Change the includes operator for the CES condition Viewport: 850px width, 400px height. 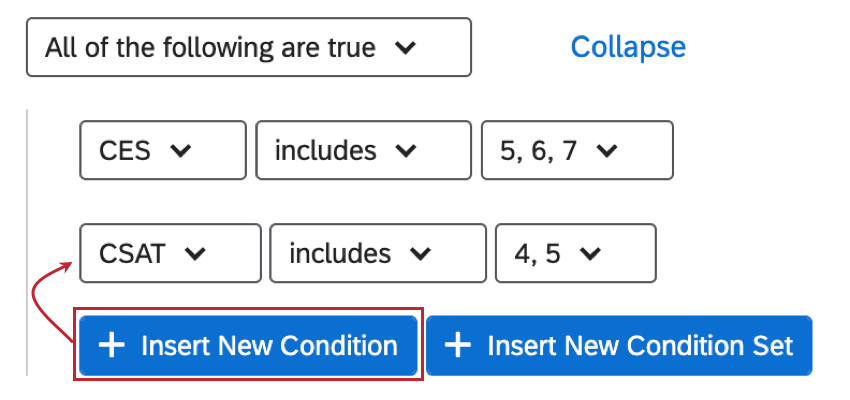coord(363,151)
